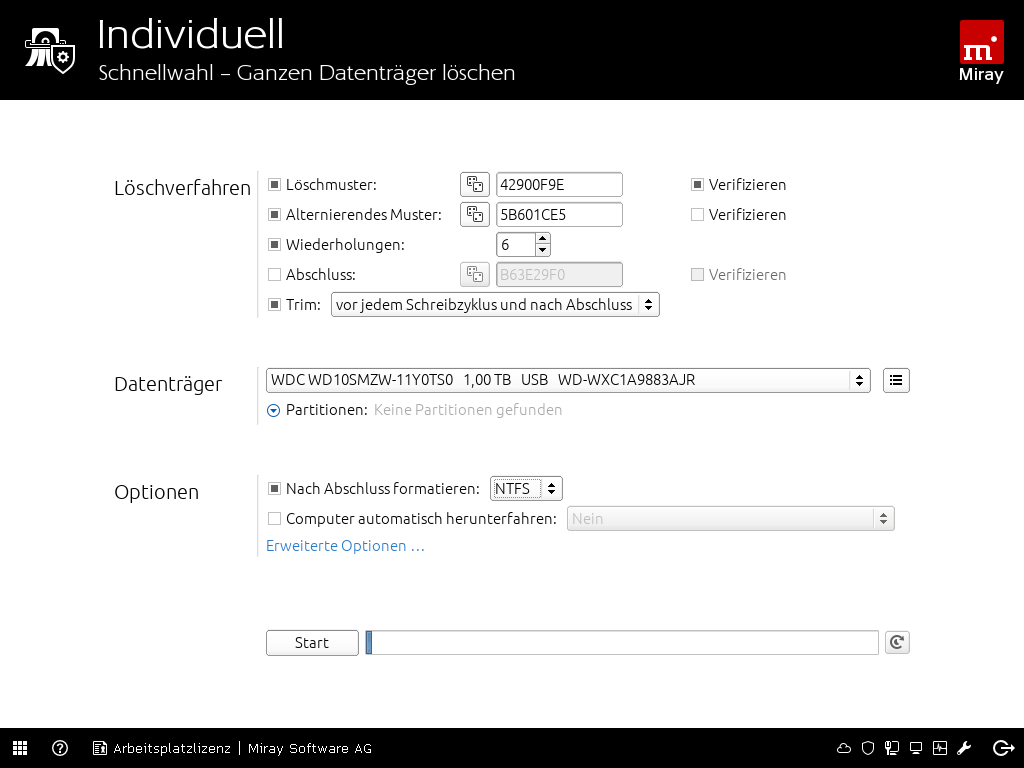
Task: Randomize the Alternierendes Muster with dice icon
Action: click(x=475, y=215)
